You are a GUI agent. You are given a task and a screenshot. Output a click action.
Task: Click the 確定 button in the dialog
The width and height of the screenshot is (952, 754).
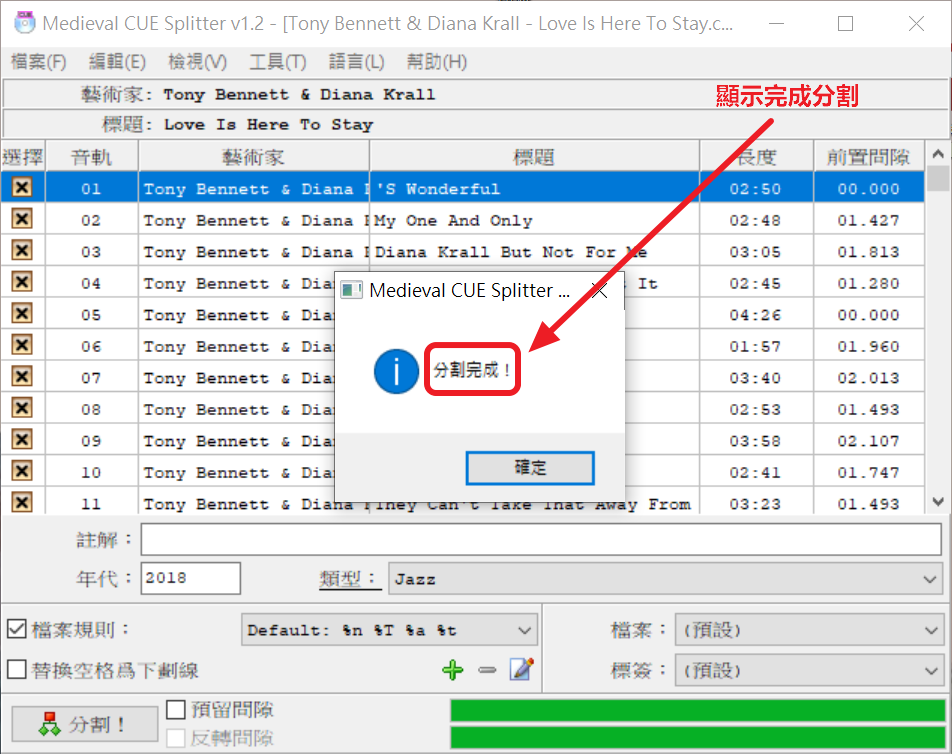[x=530, y=468]
